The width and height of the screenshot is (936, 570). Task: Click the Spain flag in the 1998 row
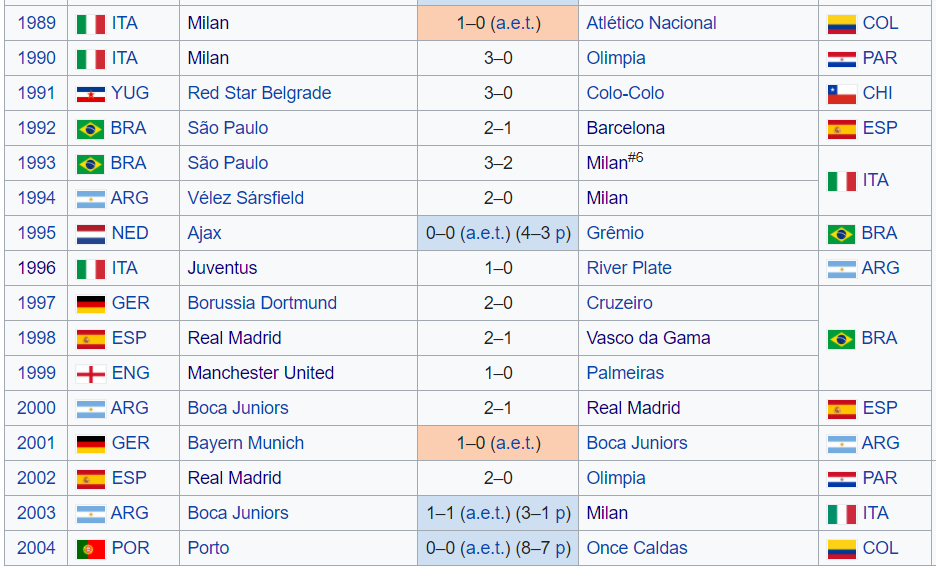(x=91, y=339)
